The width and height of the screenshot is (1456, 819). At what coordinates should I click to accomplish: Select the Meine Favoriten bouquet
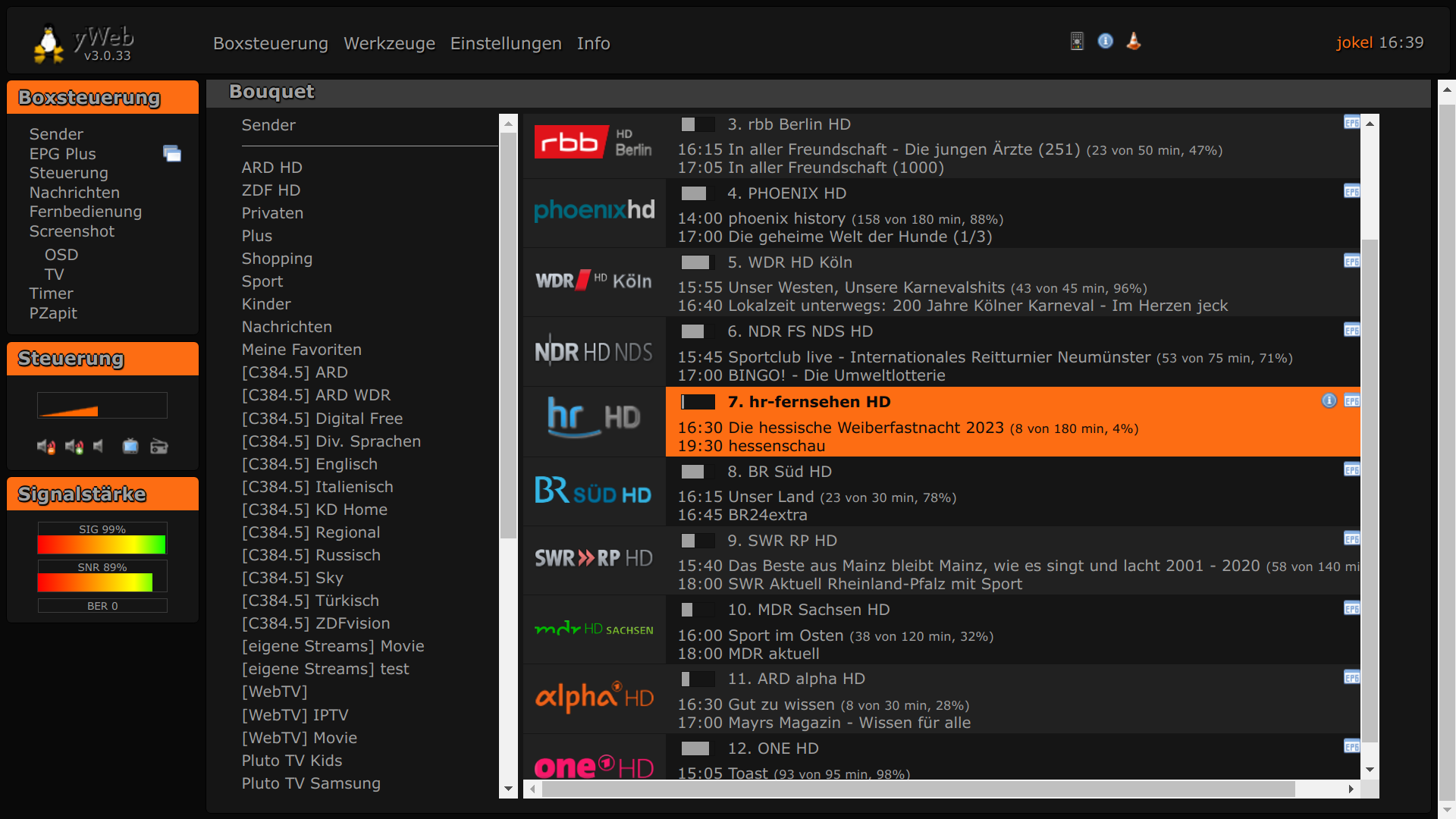301,350
